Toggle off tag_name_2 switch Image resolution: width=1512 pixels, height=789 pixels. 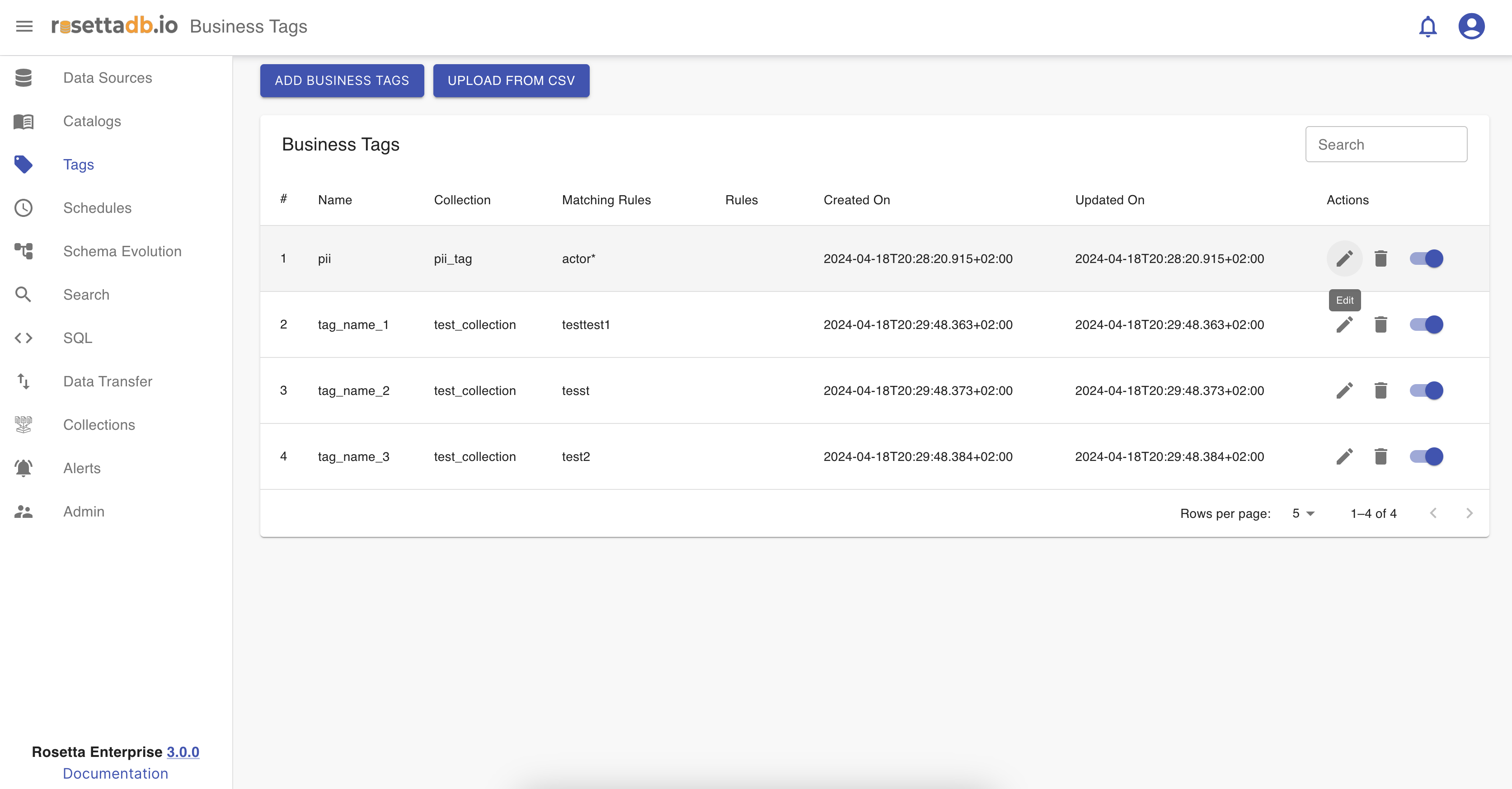(x=1426, y=390)
